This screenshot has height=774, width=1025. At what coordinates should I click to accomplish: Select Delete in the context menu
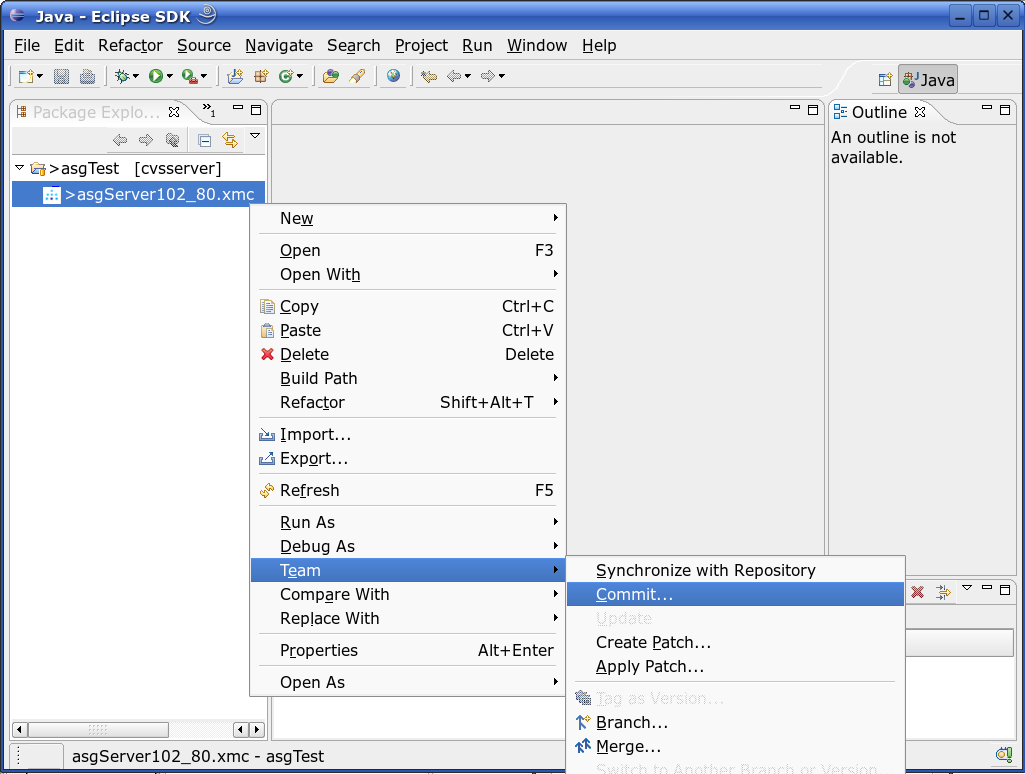point(408,354)
